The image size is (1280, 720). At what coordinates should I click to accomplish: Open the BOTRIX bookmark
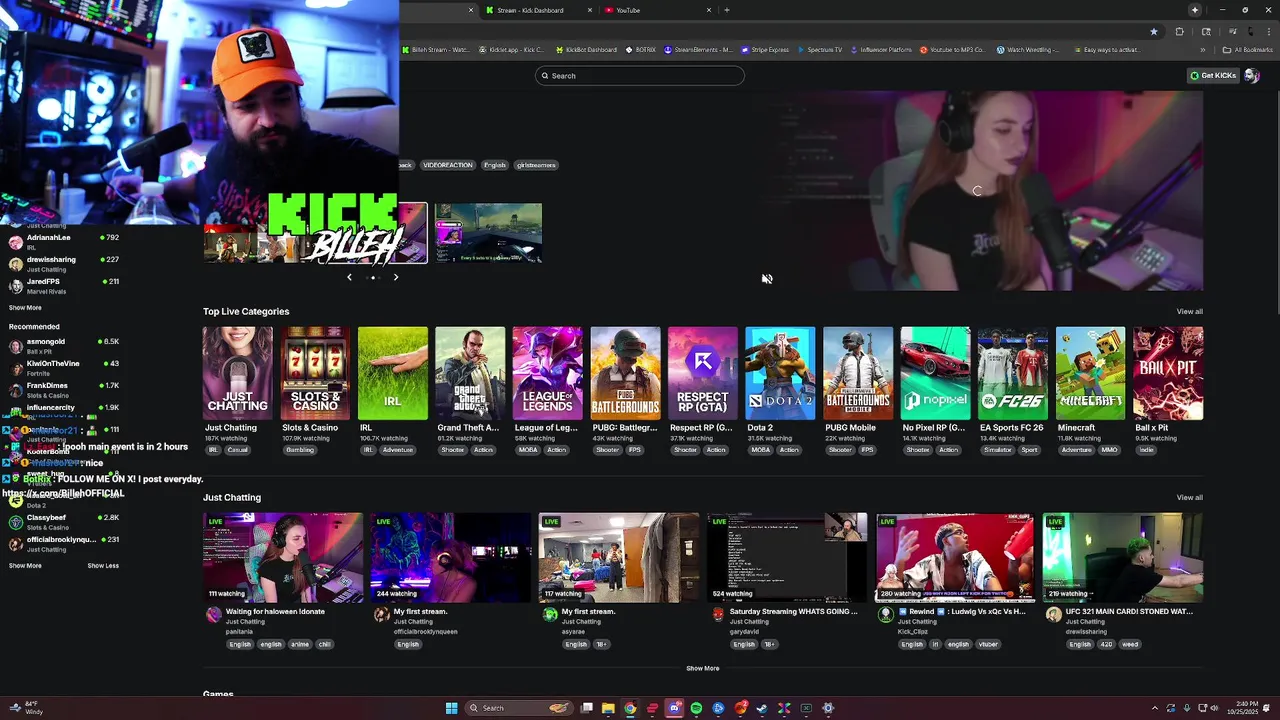(641, 50)
